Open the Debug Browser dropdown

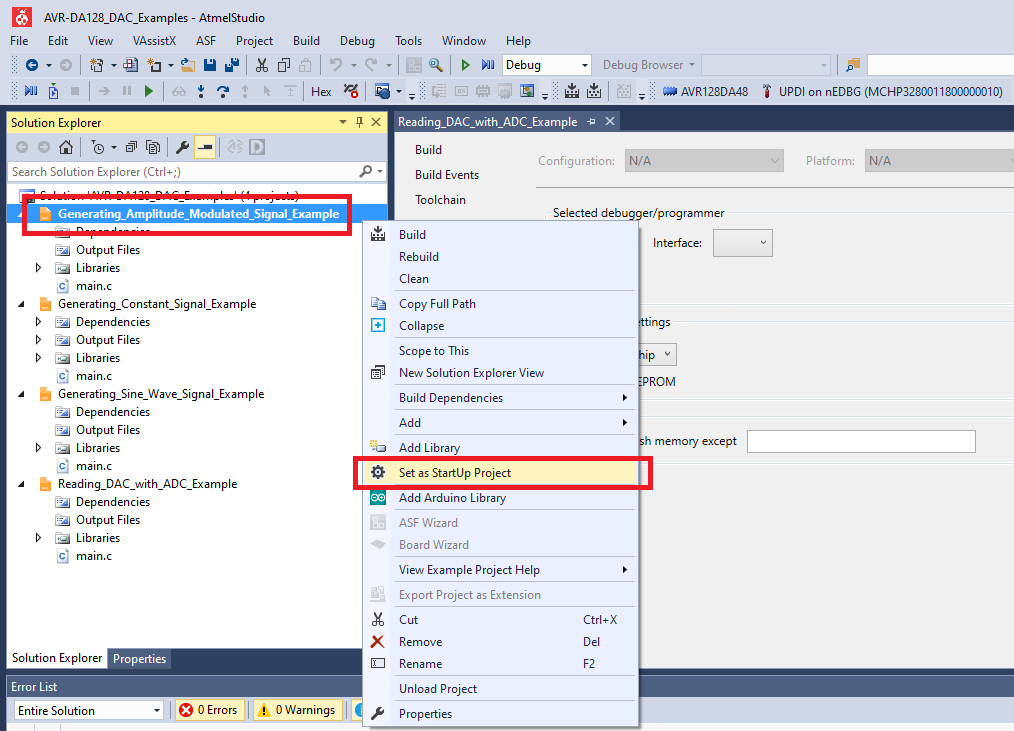649,65
